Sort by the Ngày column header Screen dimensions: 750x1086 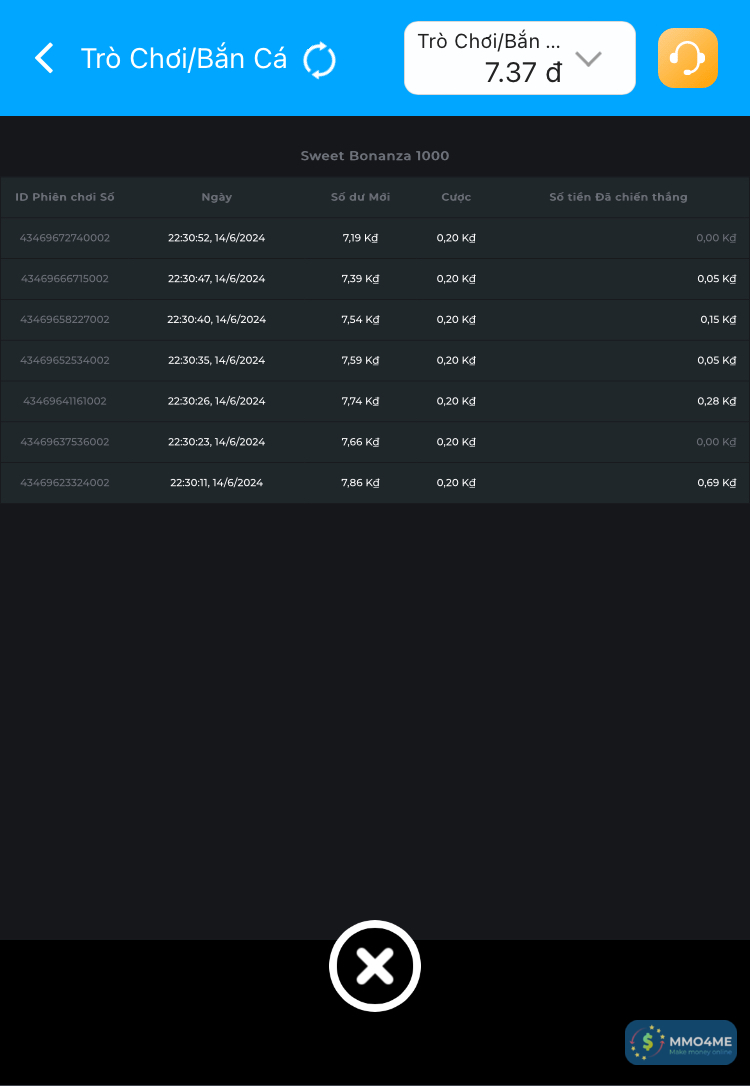pyautogui.click(x=216, y=197)
